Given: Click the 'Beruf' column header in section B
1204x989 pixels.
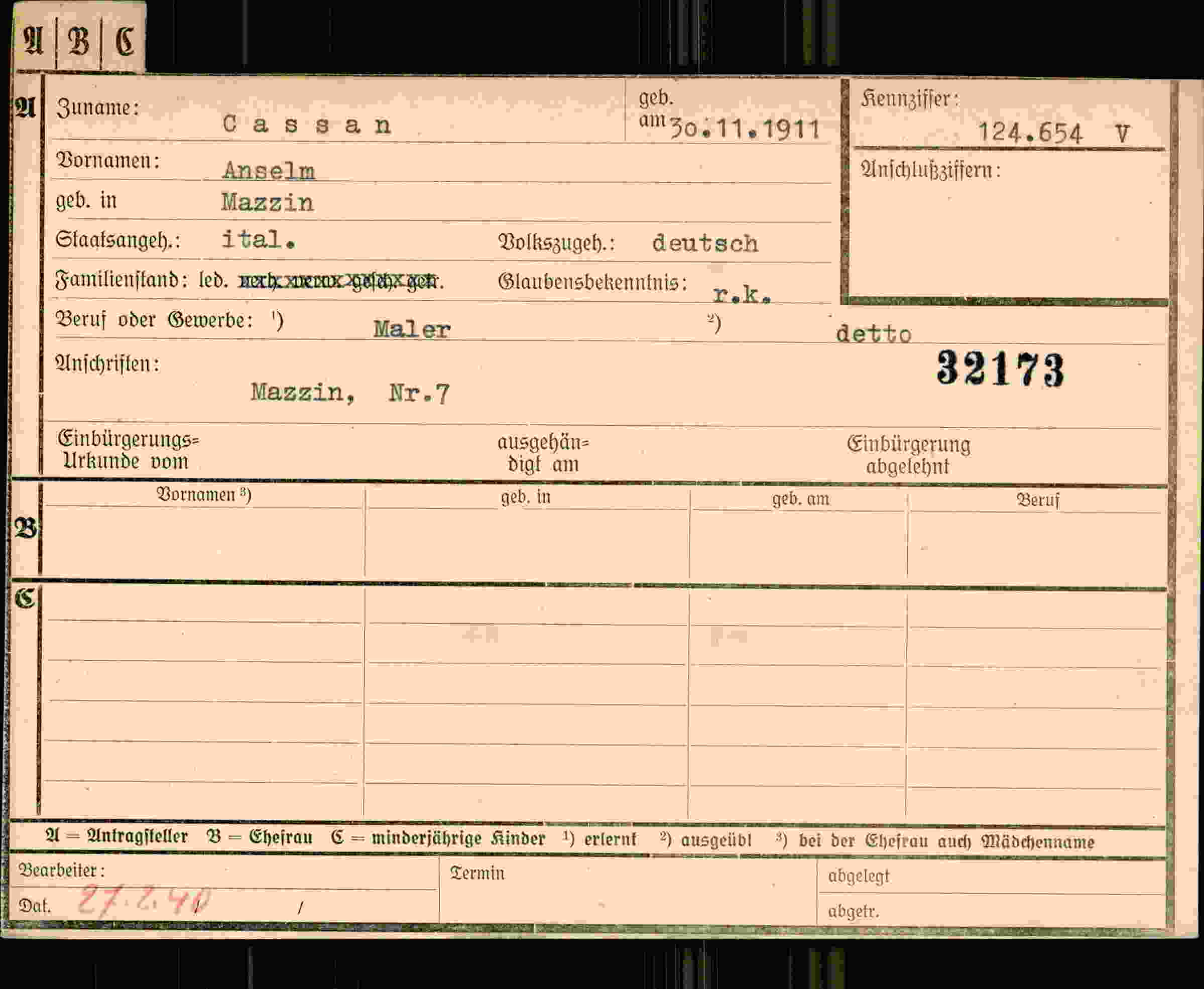Looking at the screenshot, I should [1038, 500].
